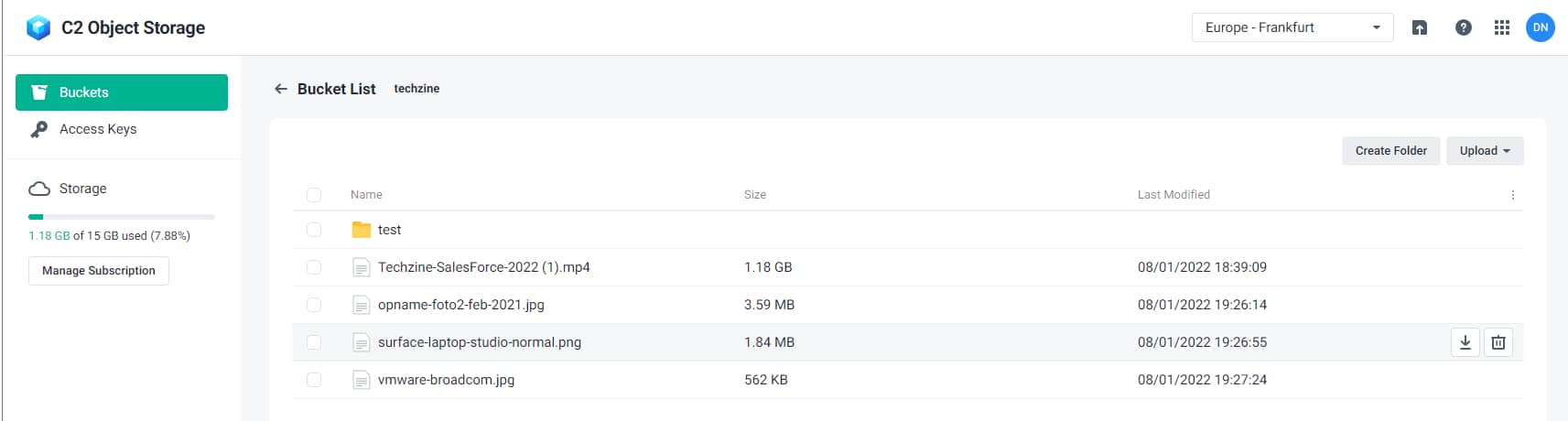Viewport: 1568px width, 421px height.
Task: Delete surface-laptop-studio-normal.png using the trash icon
Action: click(1498, 342)
